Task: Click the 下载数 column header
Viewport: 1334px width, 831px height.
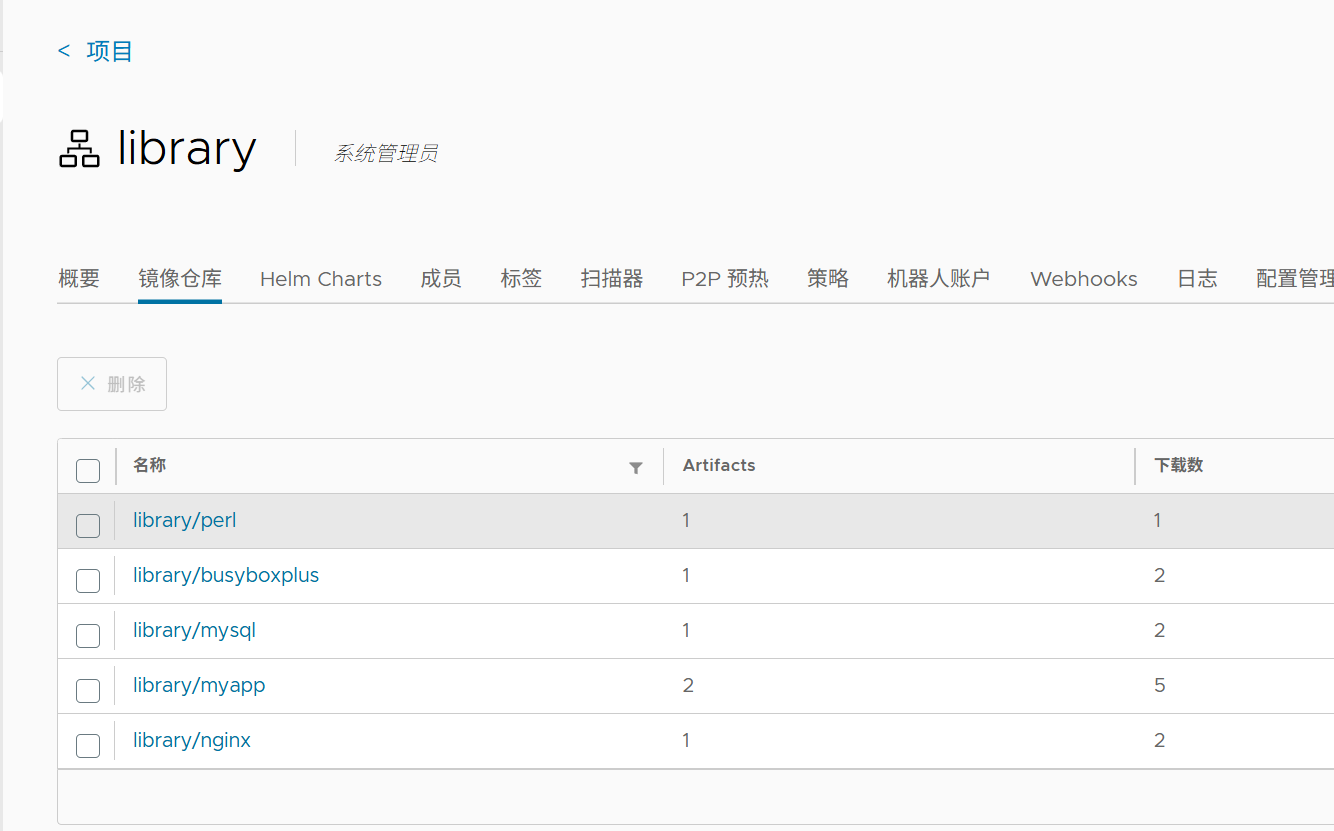Action: coord(1179,465)
